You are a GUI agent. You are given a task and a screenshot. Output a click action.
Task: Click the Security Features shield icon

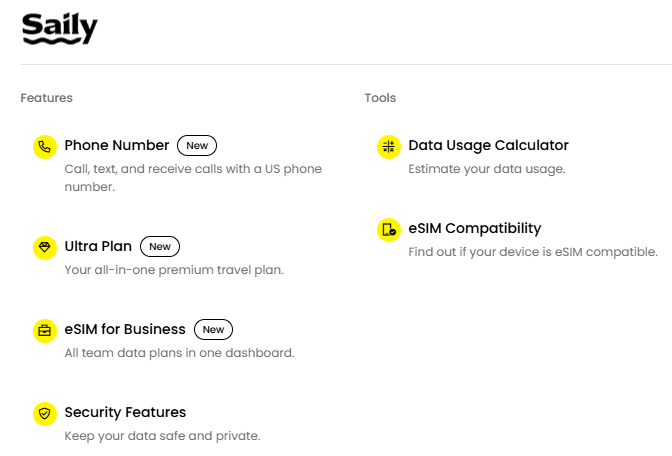pos(45,414)
